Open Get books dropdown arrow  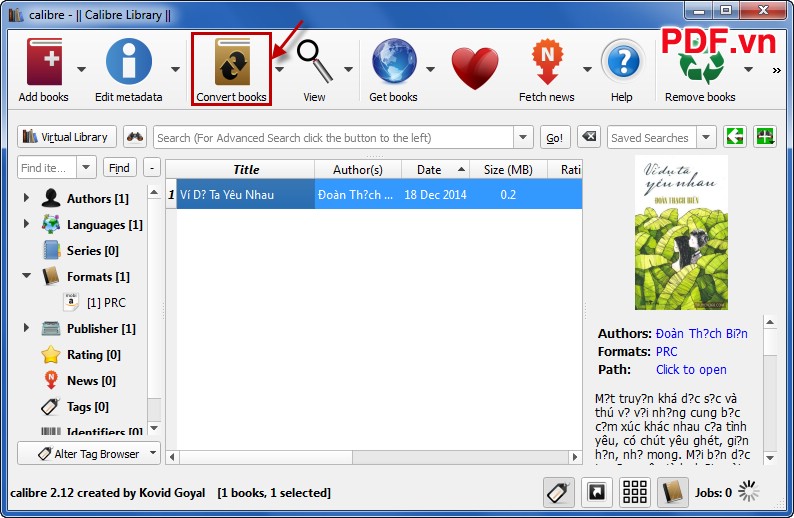[x=430, y=69]
